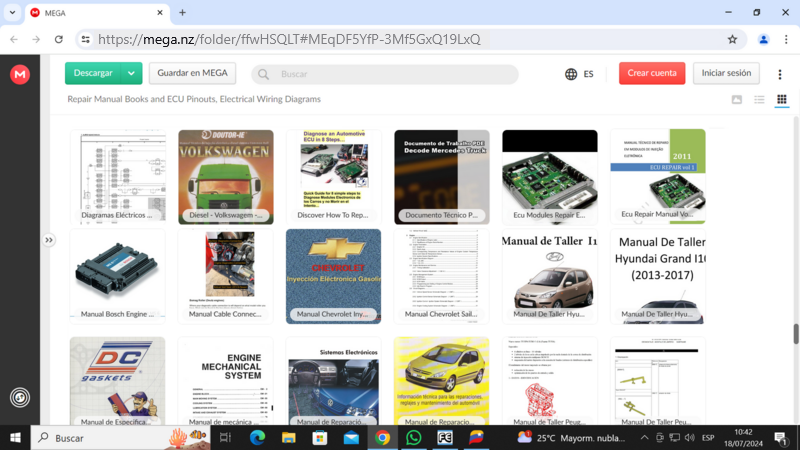This screenshot has width=800, height=450.
Task: Open the Hyundai Grand I10 2013-2017 manual
Action: [x=658, y=276]
